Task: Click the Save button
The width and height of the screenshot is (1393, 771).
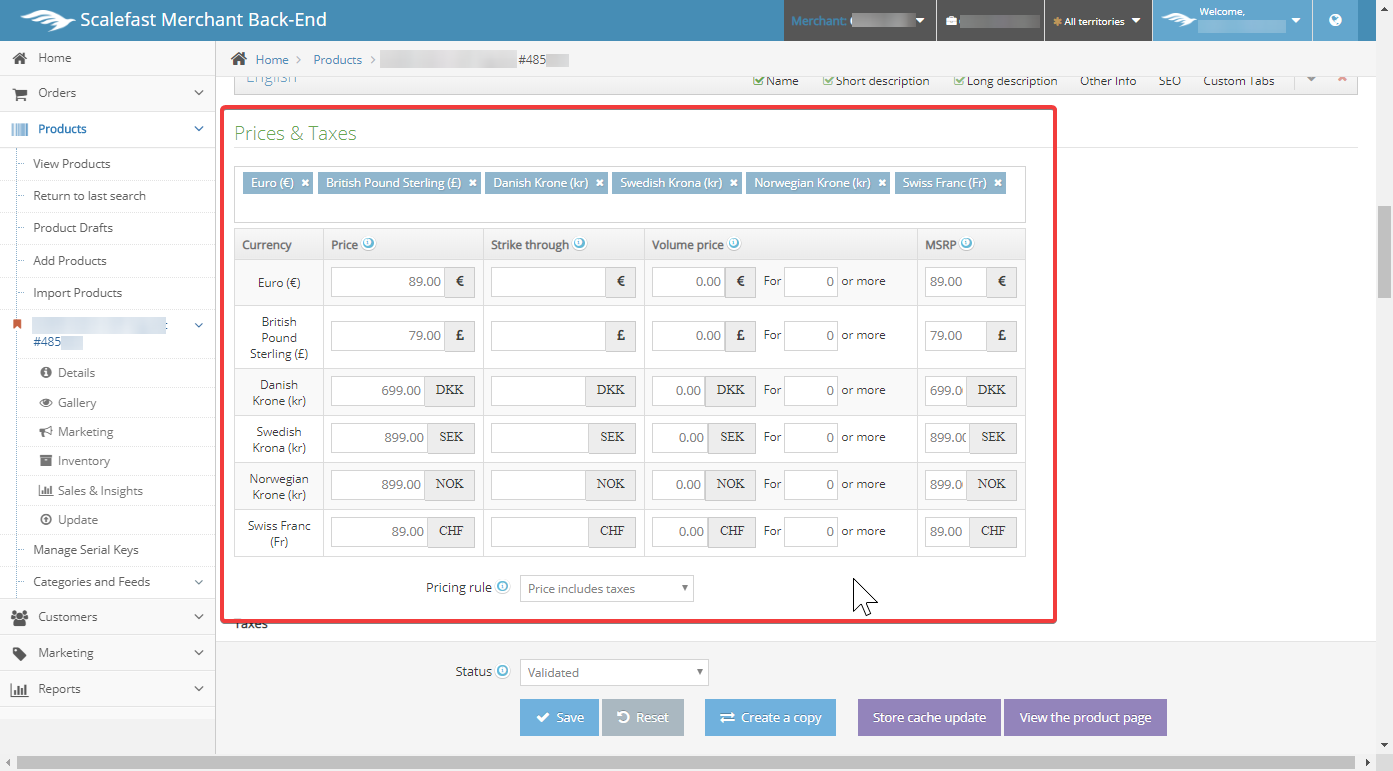Action: pos(559,717)
